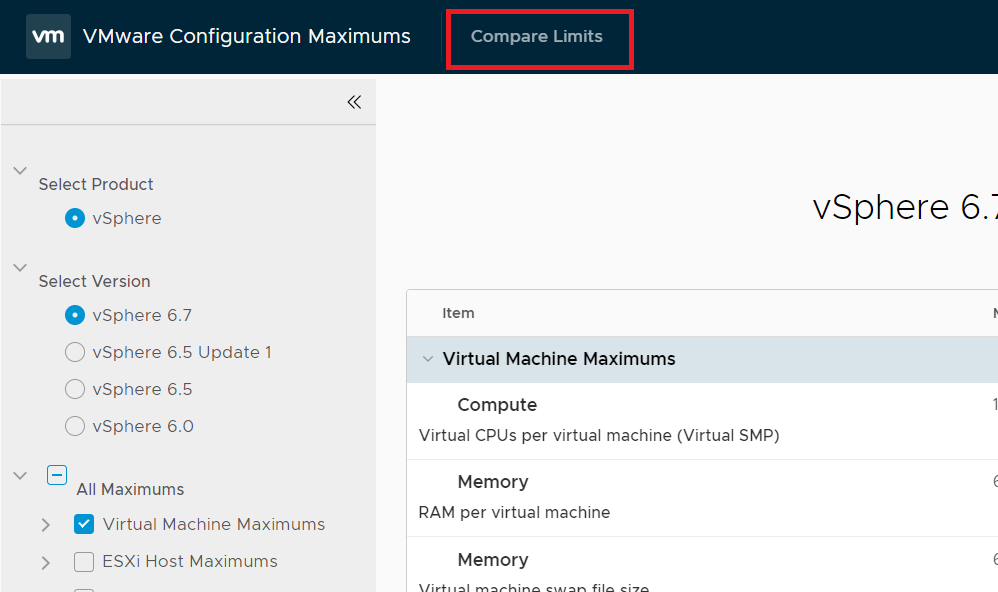Image resolution: width=998 pixels, height=592 pixels.
Task: Click the Select Version heading
Action: [94, 281]
